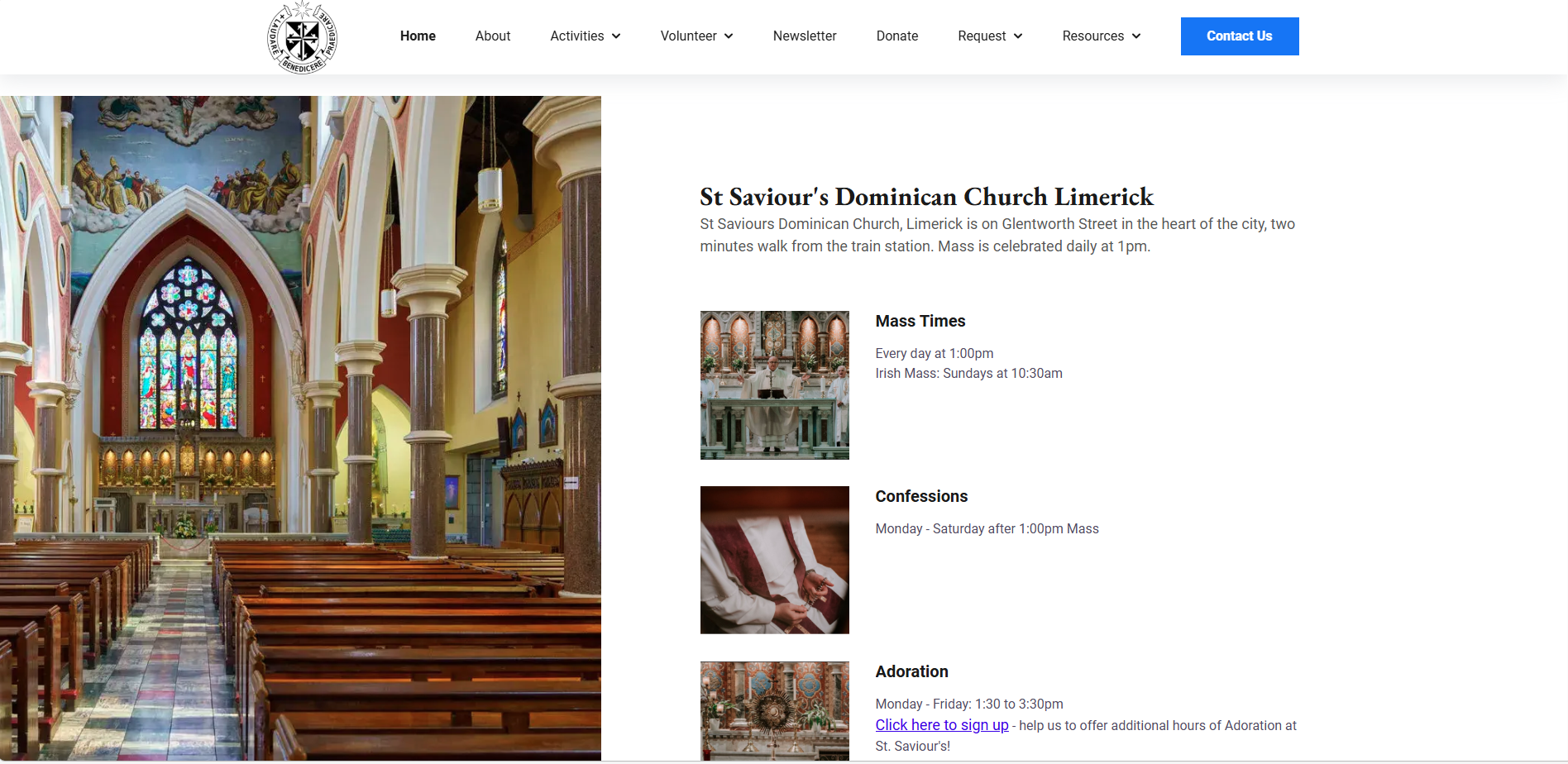Viewport: 1568px width, 764px height.
Task: Expand the Volunteer dropdown chevron
Action: [x=729, y=36]
